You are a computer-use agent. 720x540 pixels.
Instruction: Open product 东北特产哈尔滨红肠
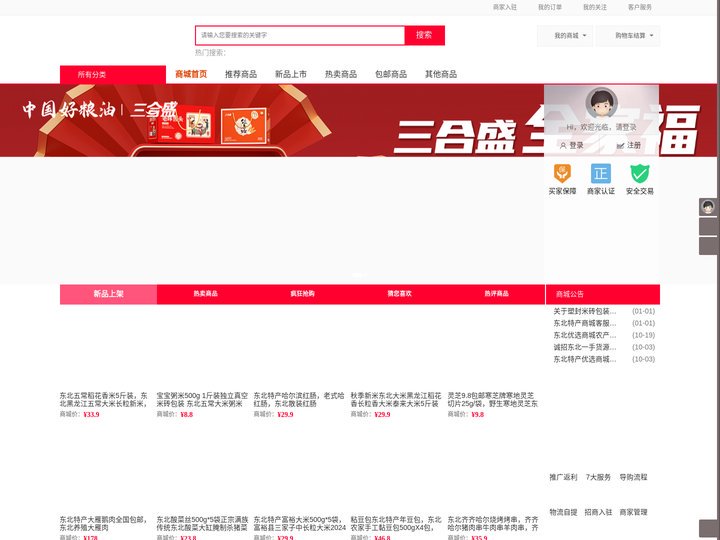299,399
